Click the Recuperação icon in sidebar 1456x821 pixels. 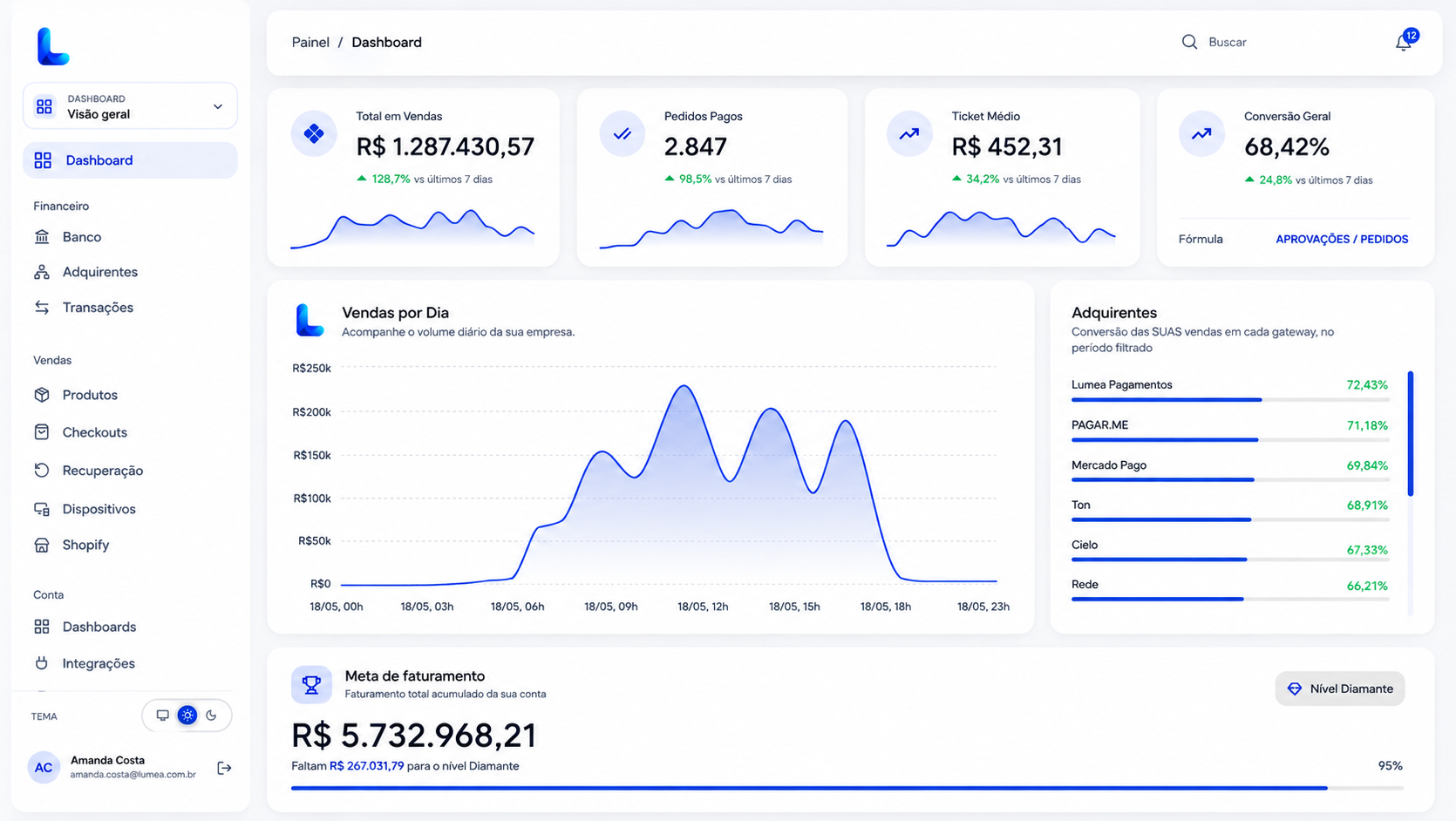42,471
